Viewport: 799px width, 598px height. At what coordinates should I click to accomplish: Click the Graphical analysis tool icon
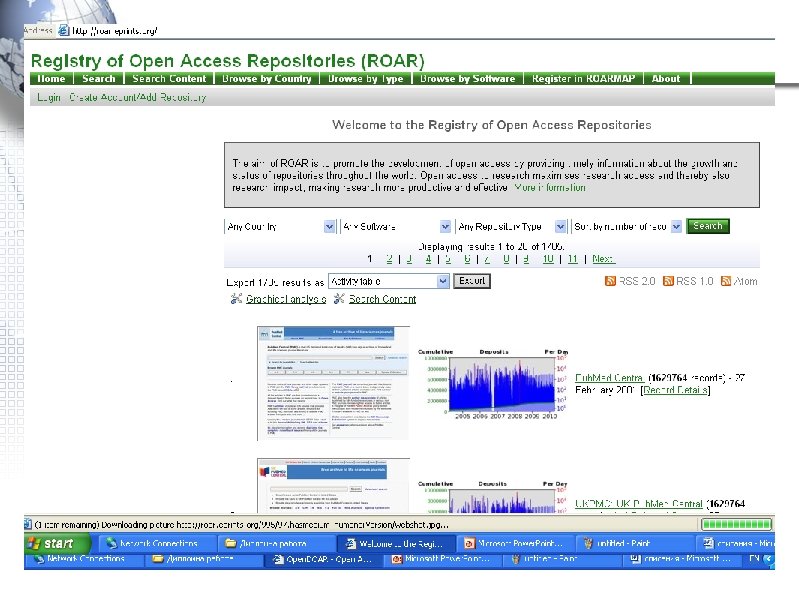236,299
